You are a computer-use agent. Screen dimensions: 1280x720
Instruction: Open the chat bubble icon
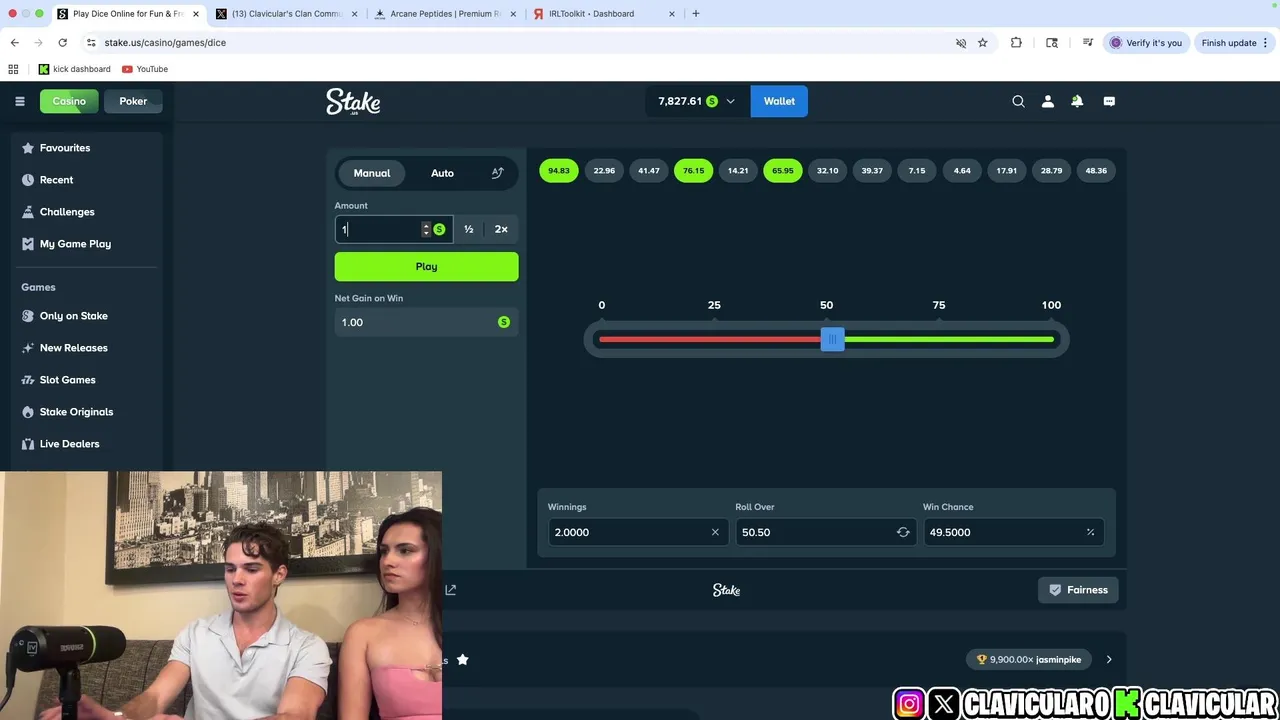coord(1109,101)
